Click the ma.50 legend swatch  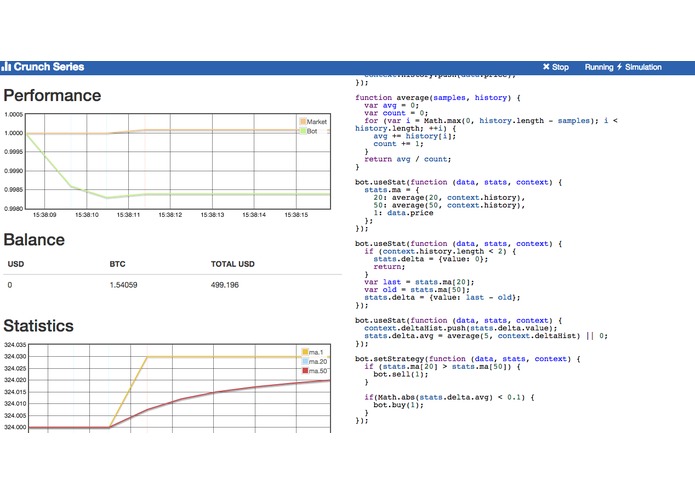pyautogui.click(x=305, y=370)
